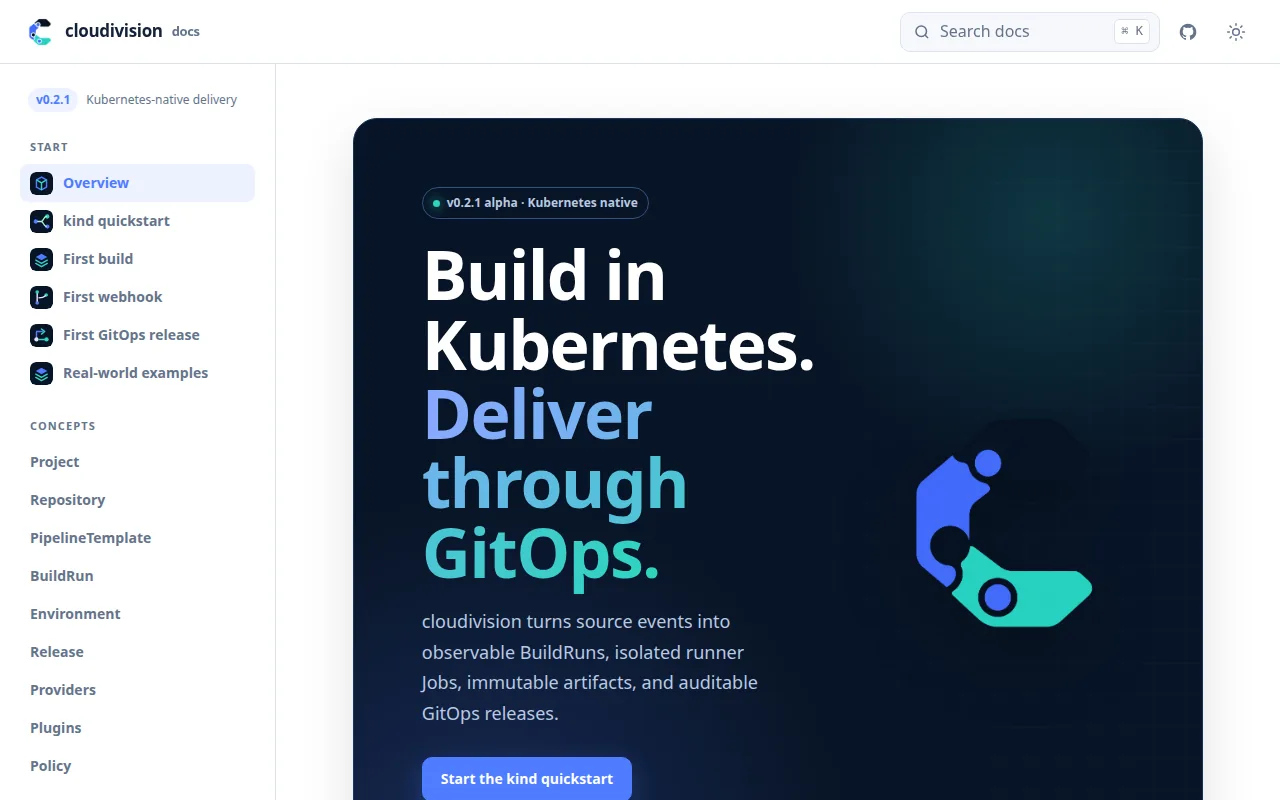Toggle the light/dark theme sun icon
Viewport: 1280px width, 800px height.
click(1236, 32)
